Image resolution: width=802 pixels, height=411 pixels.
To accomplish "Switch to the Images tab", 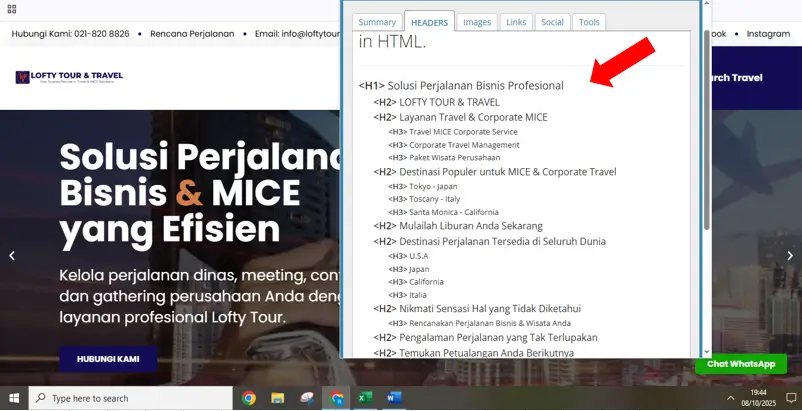I will point(477,22).
